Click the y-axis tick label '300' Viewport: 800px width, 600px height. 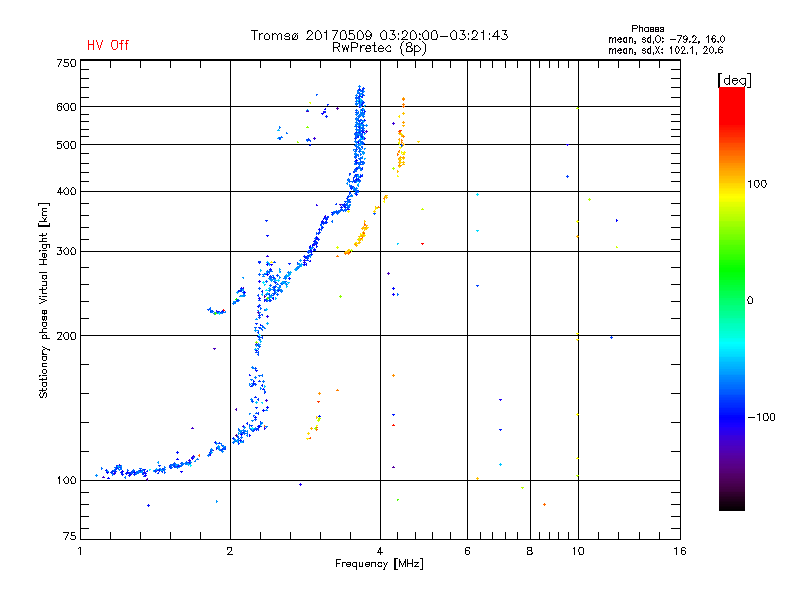[x=66, y=252]
